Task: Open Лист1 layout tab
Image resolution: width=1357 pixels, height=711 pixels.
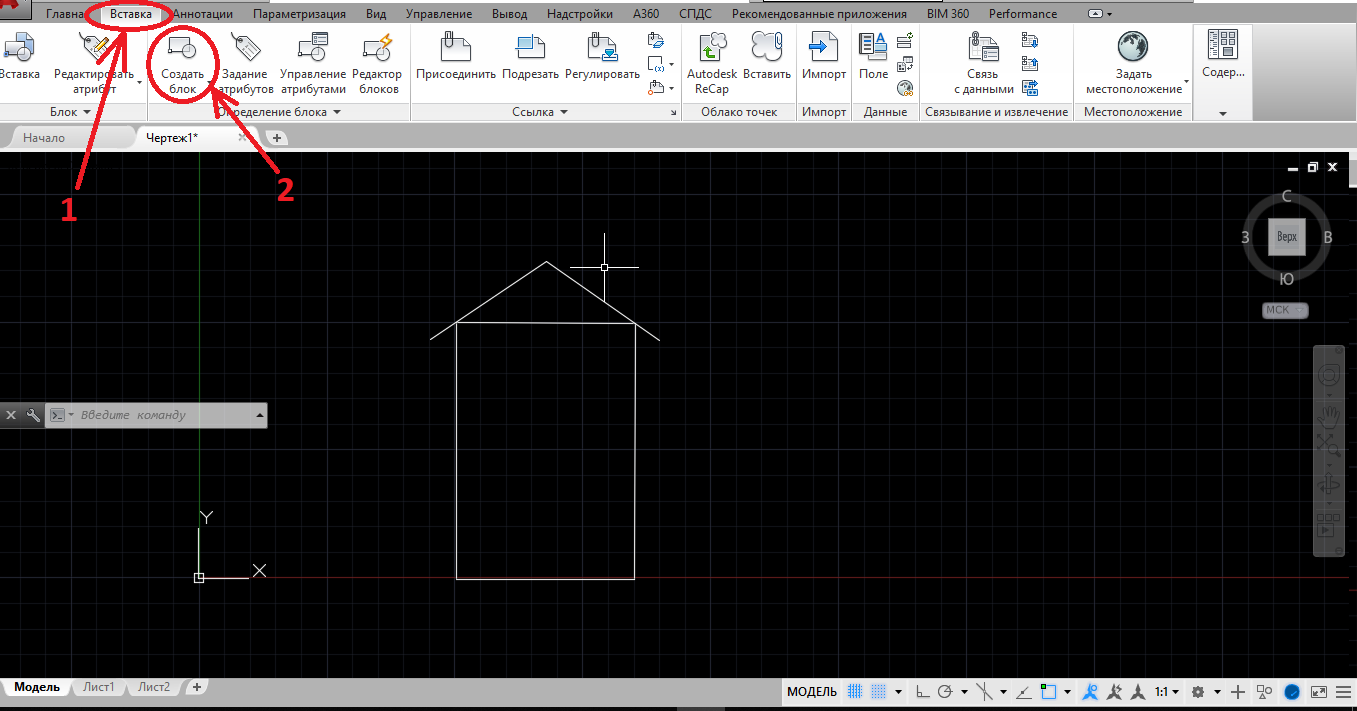Action: [x=98, y=688]
